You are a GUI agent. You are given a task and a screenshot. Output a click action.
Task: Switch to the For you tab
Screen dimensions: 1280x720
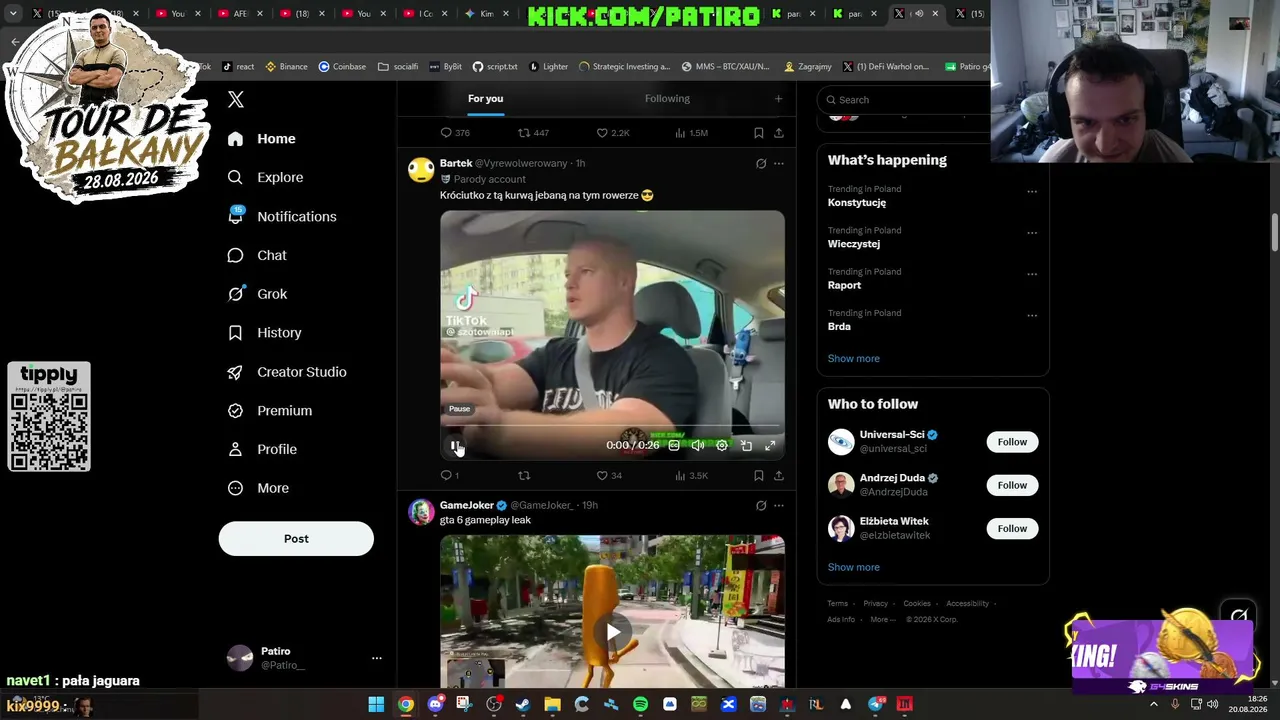tap(486, 99)
